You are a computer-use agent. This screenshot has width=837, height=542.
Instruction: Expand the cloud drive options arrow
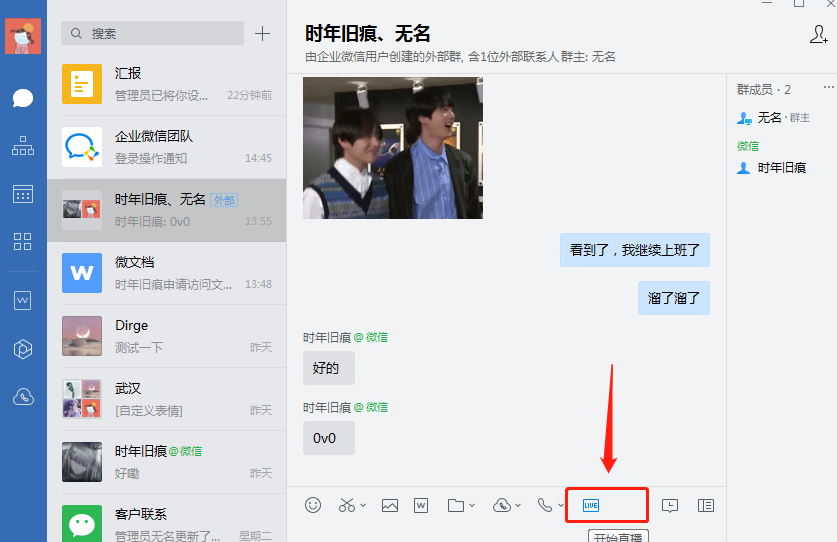coord(518,505)
